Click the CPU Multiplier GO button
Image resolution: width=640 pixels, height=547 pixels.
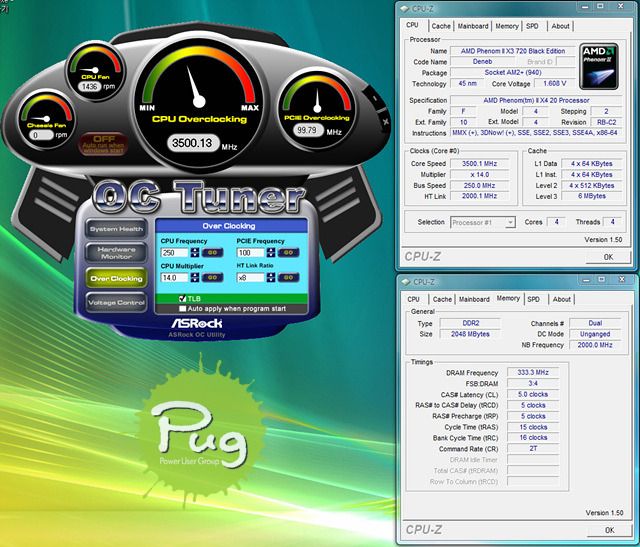(213, 278)
